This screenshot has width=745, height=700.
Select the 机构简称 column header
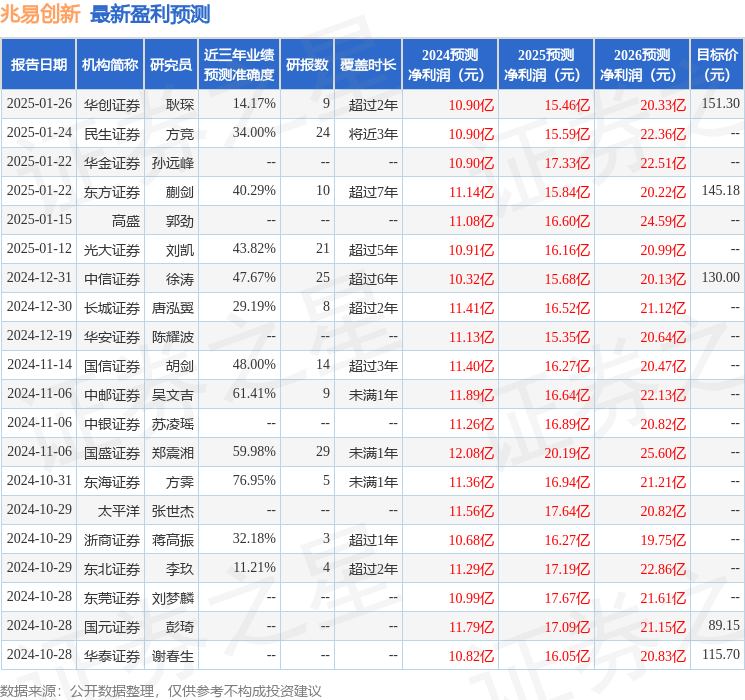point(110,65)
